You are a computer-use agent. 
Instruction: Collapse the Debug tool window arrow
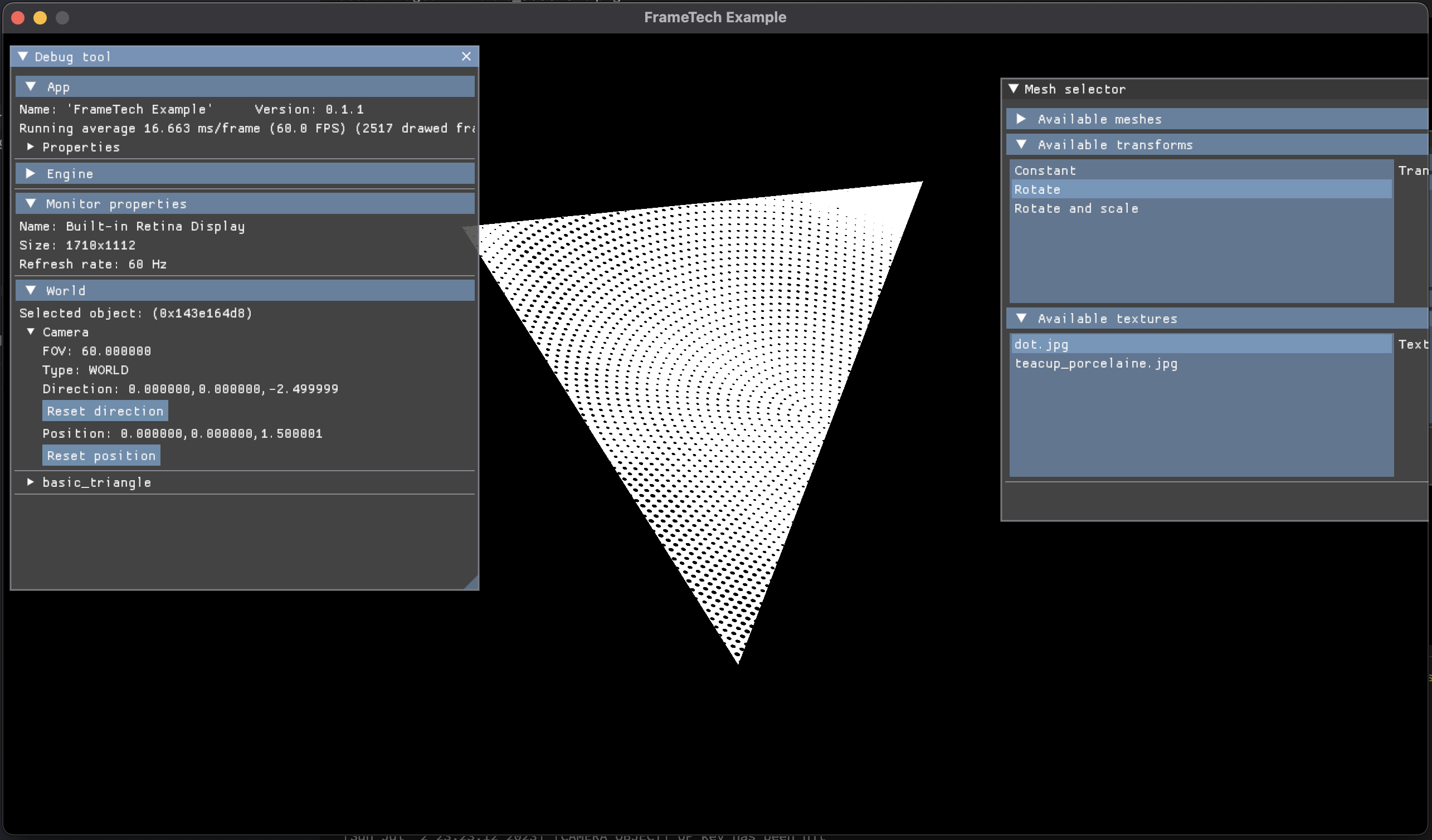coord(23,56)
